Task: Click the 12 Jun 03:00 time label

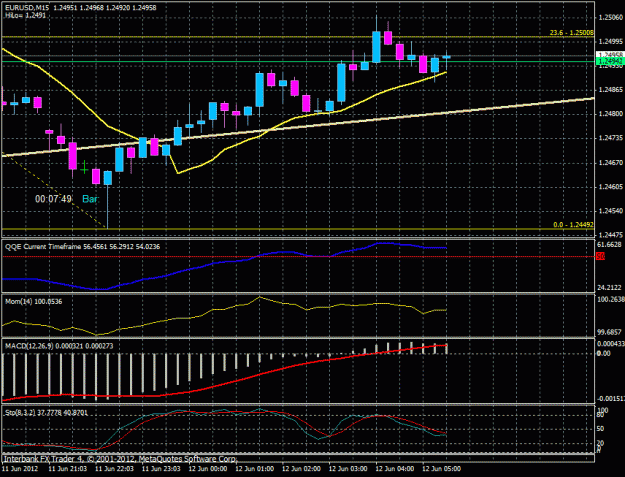Action: [348, 469]
